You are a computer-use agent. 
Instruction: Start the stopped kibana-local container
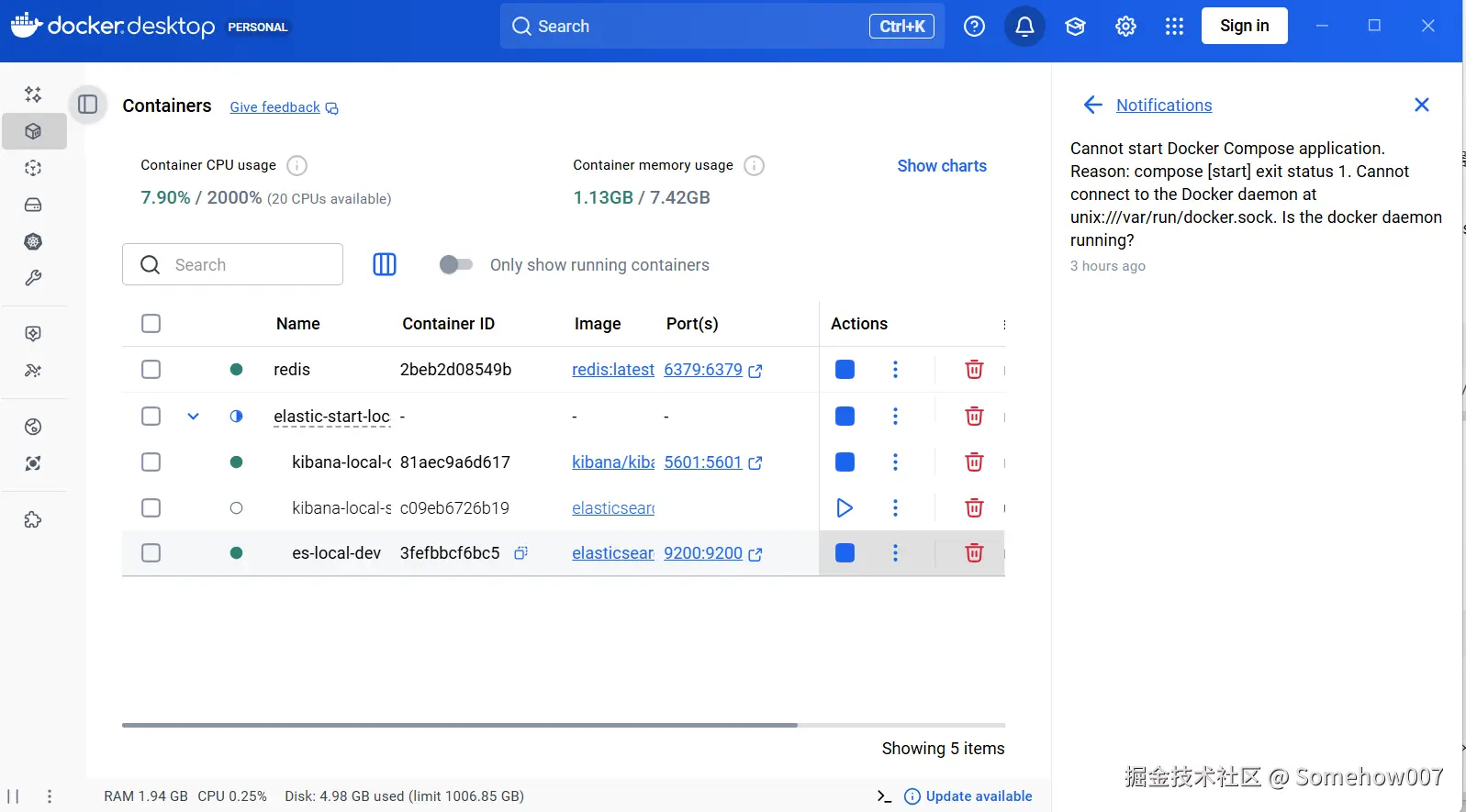coord(845,507)
